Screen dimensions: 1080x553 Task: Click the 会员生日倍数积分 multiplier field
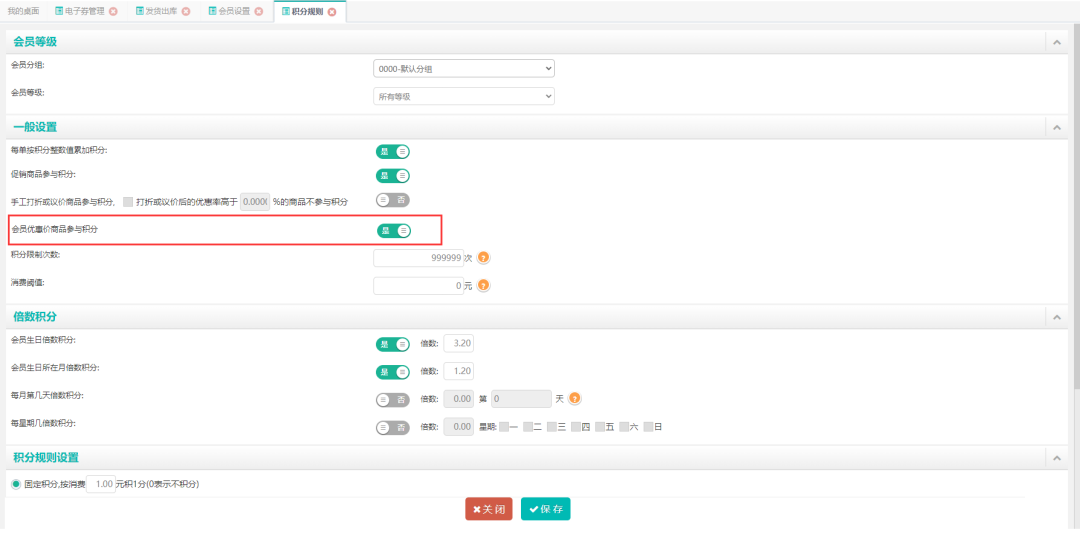pos(459,344)
